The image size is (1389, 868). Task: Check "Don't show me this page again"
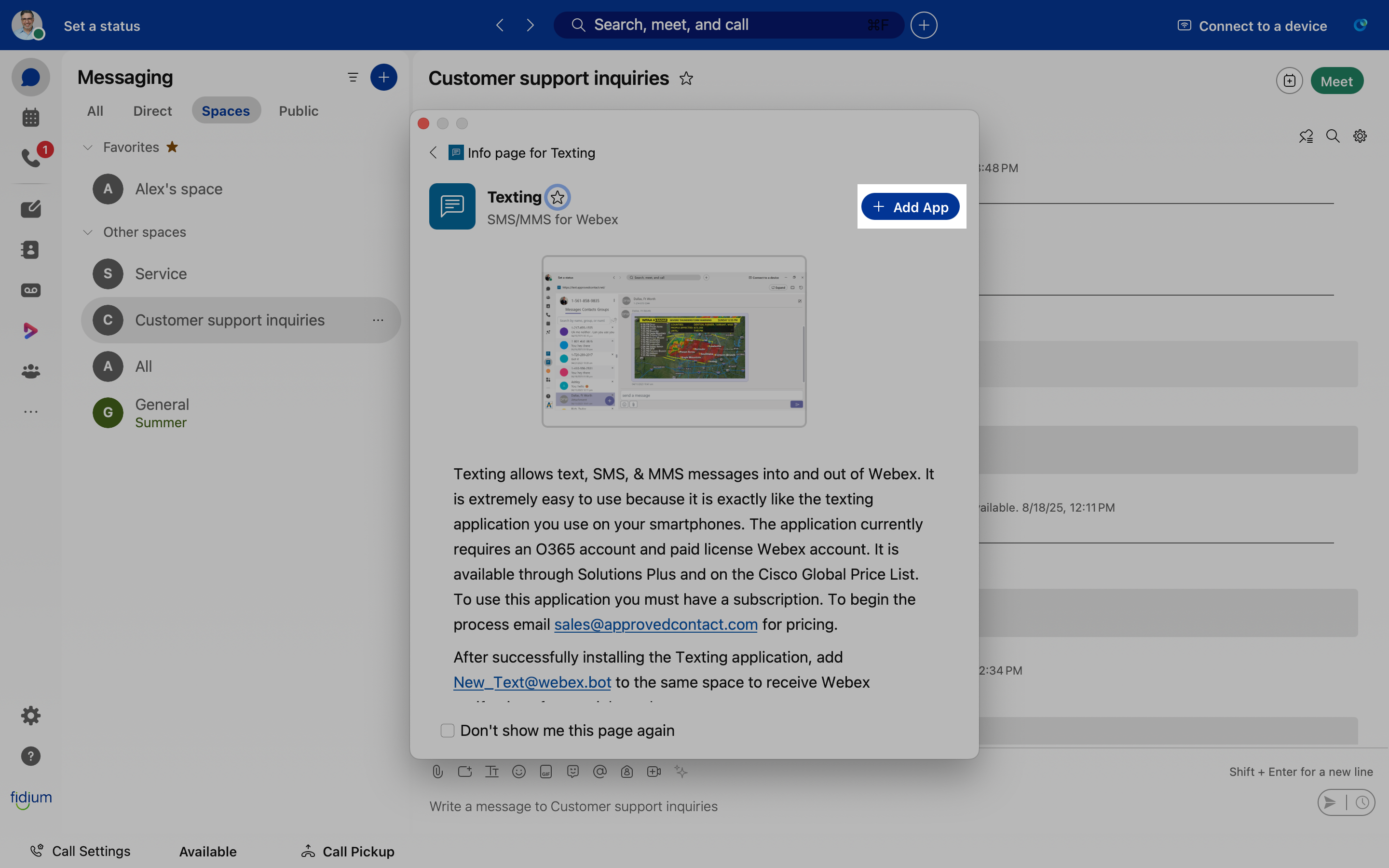(x=448, y=730)
